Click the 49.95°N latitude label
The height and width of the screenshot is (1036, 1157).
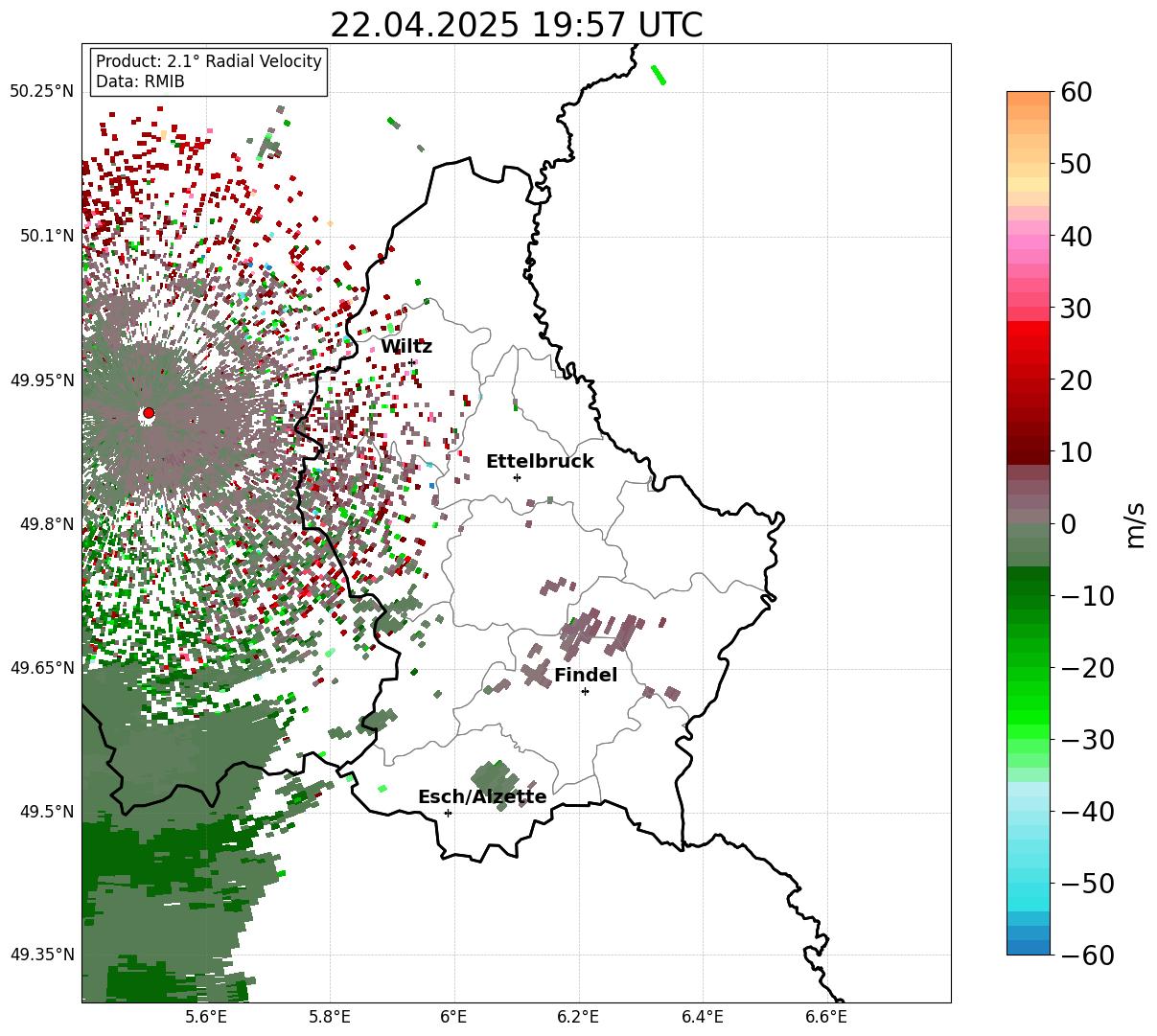(x=42, y=380)
